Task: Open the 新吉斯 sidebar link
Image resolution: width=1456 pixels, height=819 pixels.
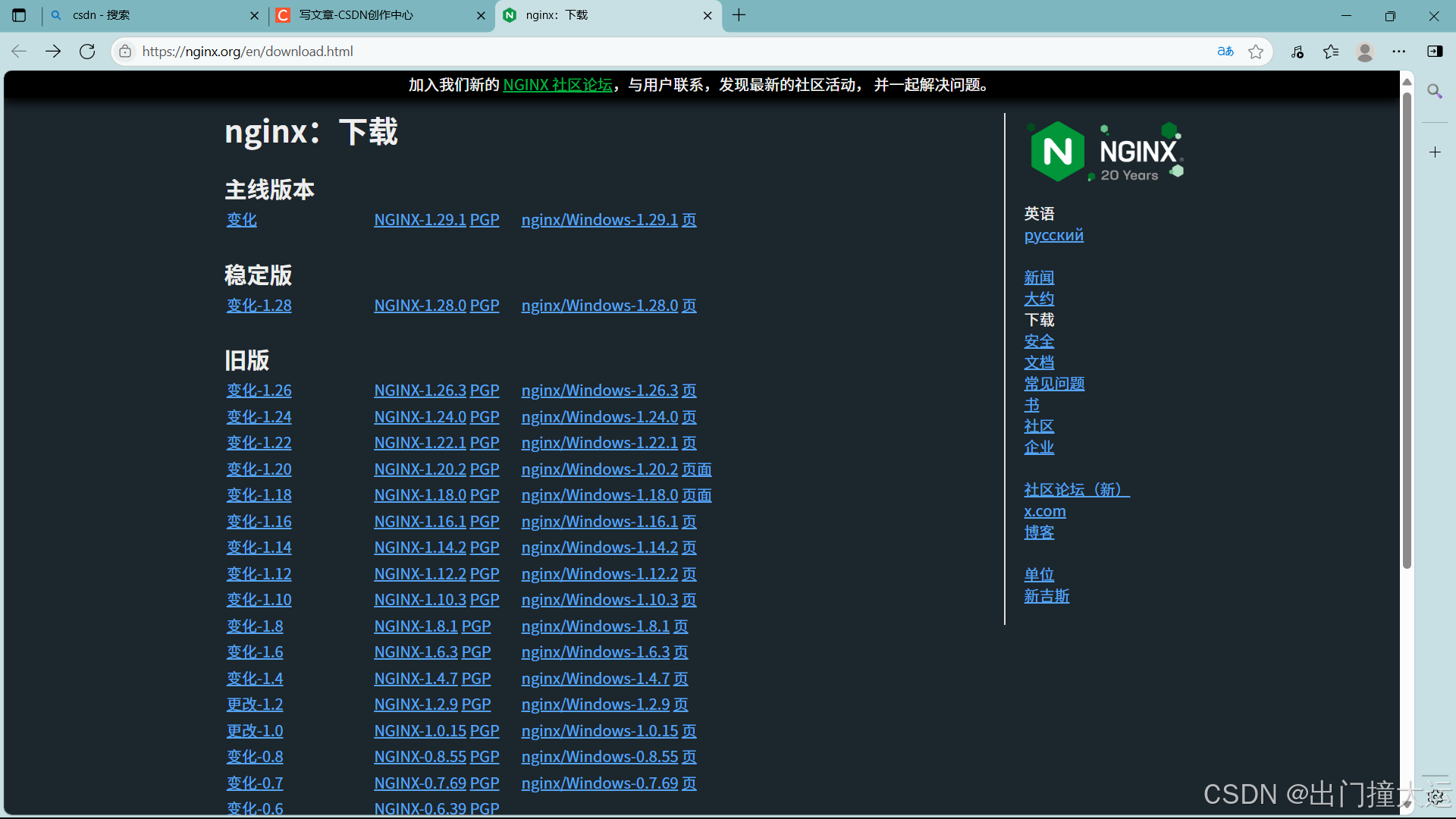Action: point(1046,596)
